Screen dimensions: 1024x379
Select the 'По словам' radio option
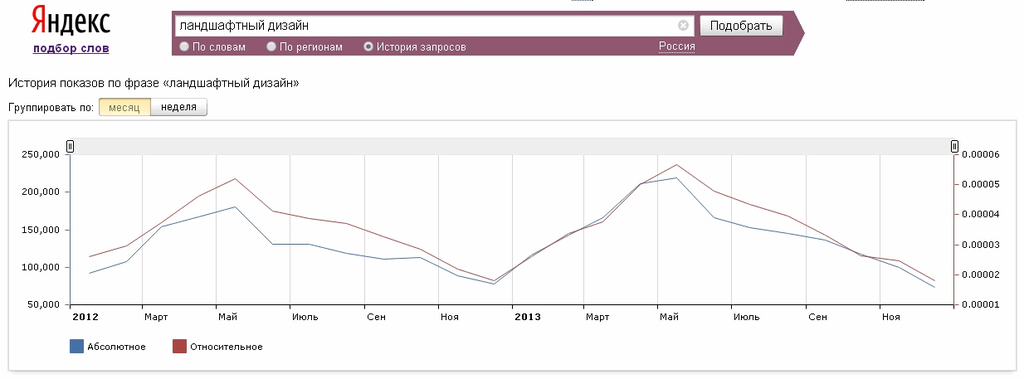tap(184, 47)
